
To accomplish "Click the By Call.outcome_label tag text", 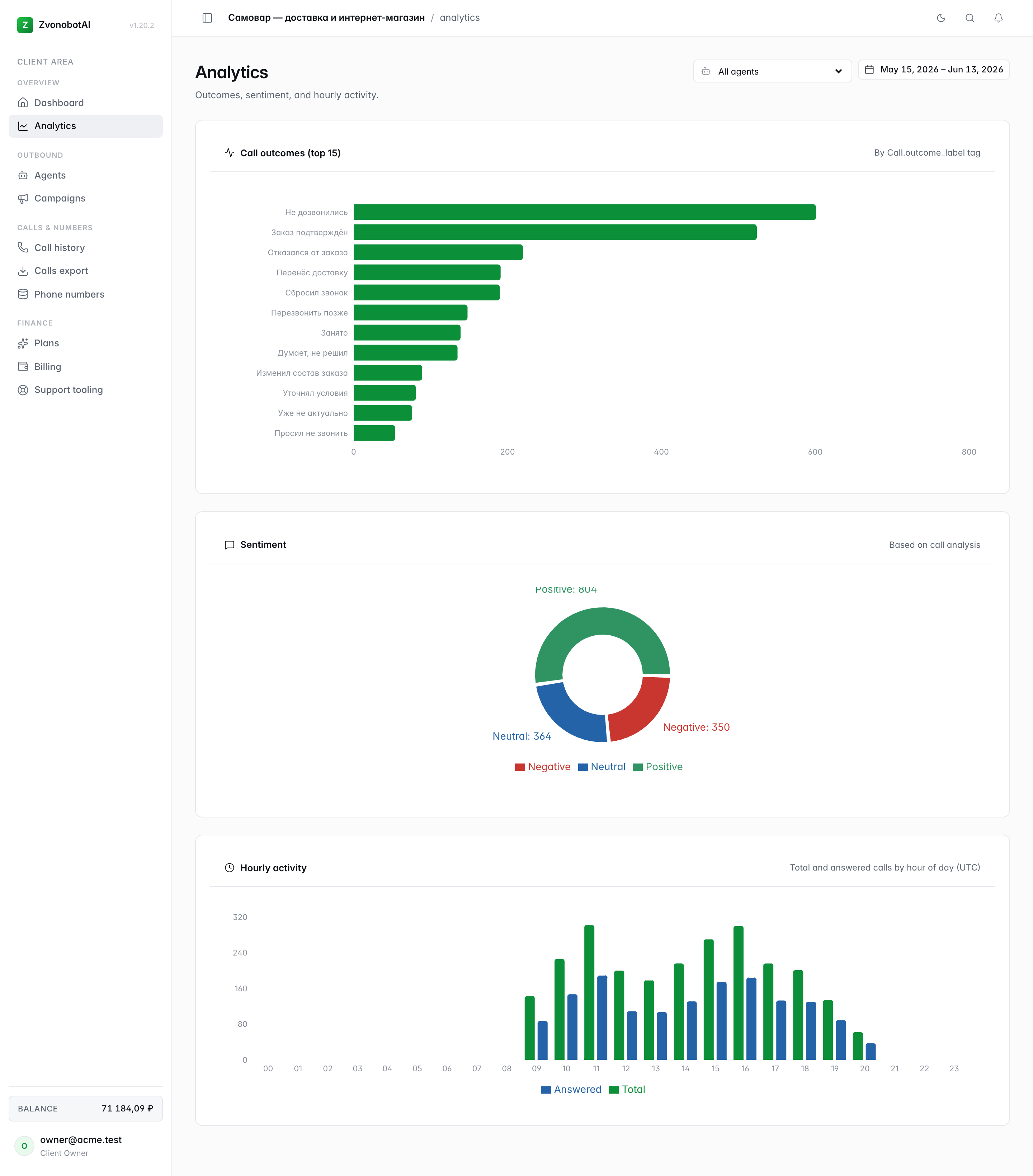I will click(x=927, y=152).
